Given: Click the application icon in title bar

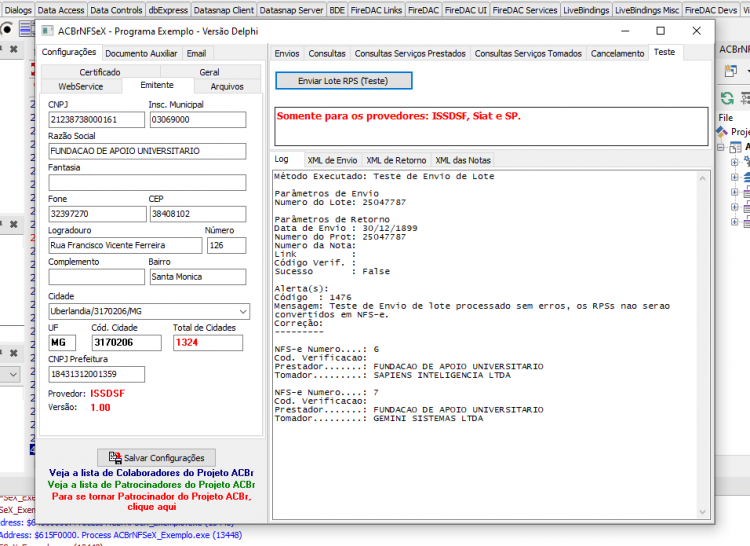Looking at the screenshot, I should pos(47,31).
